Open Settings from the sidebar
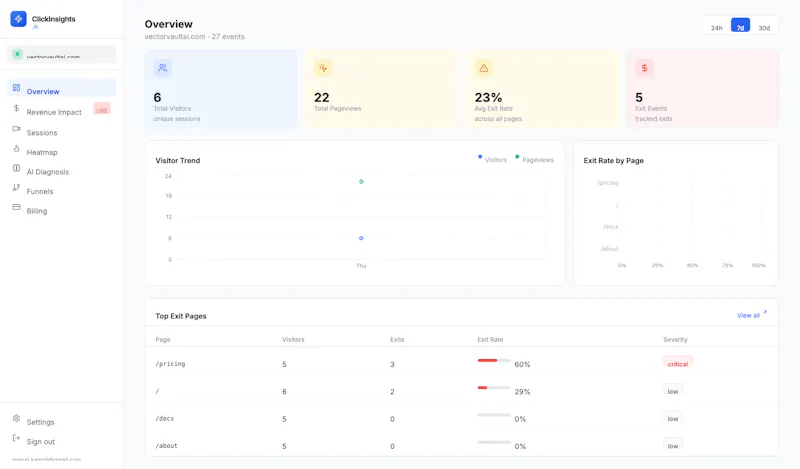This screenshot has height=469, width=800. pos(40,422)
